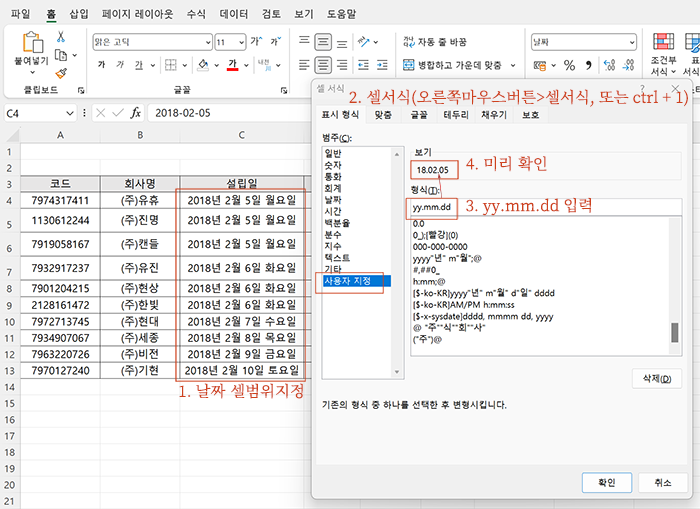The image size is (700, 509).
Task: Click the top align icon
Action: [304, 42]
